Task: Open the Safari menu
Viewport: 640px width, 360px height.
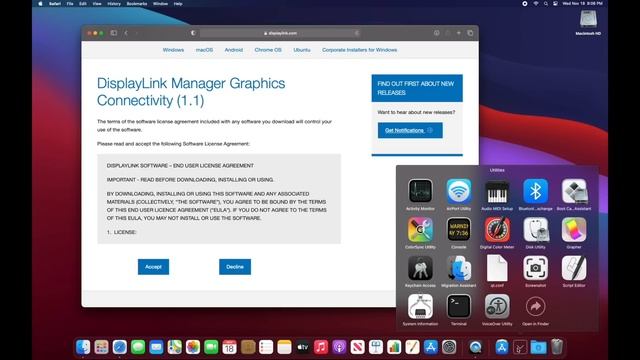Action: tap(55, 4)
